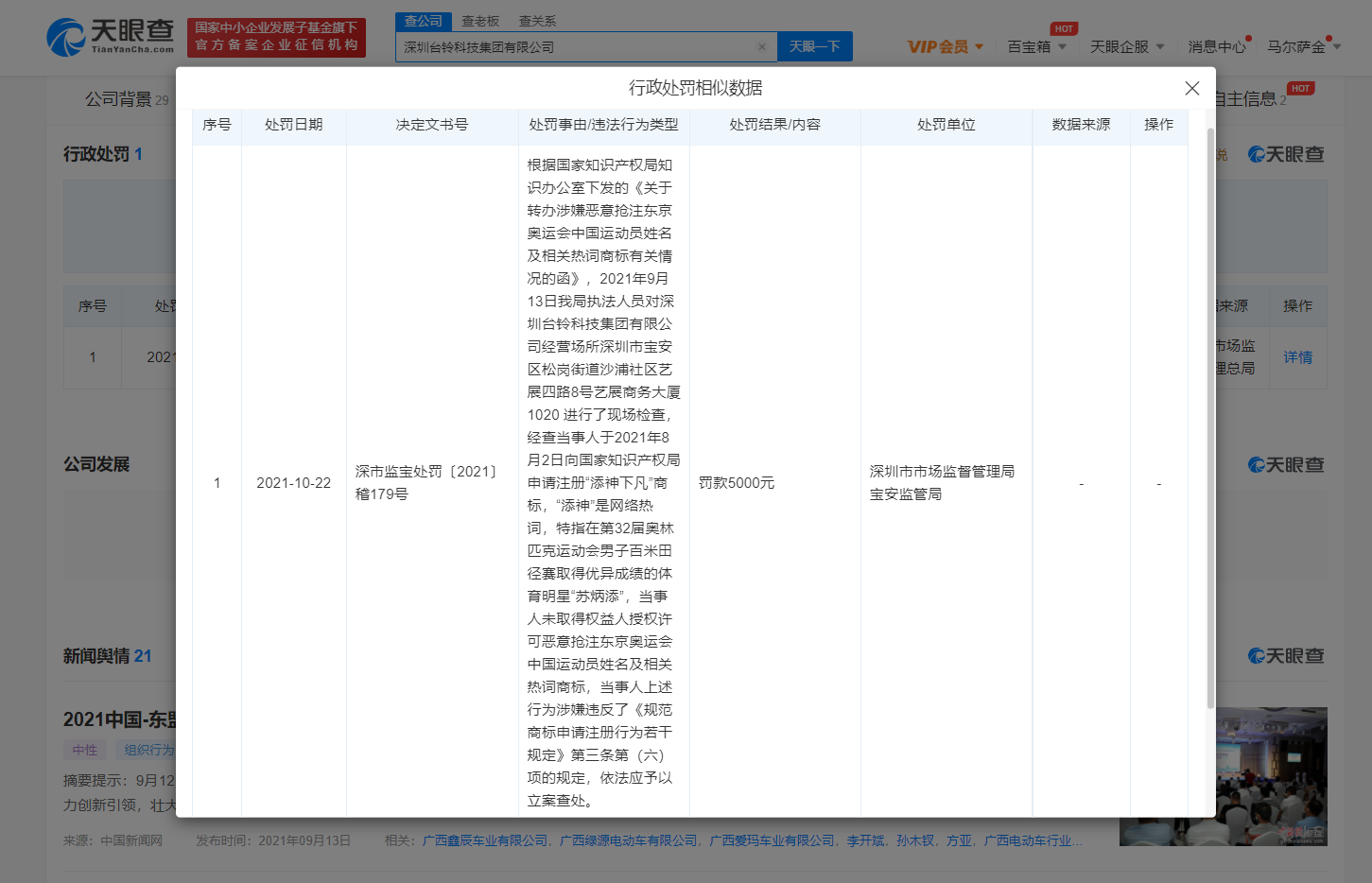Image resolution: width=1372 pixels, height=883 pixels.
Task: Open the 公司背景 tab
Action: [x=127, y=99]
